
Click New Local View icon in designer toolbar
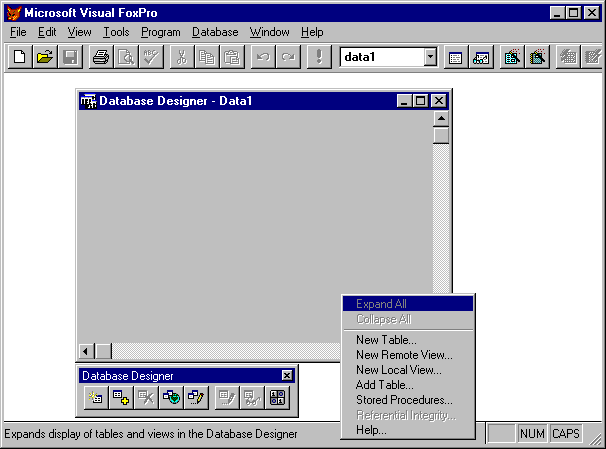click(x=196, y=397)
